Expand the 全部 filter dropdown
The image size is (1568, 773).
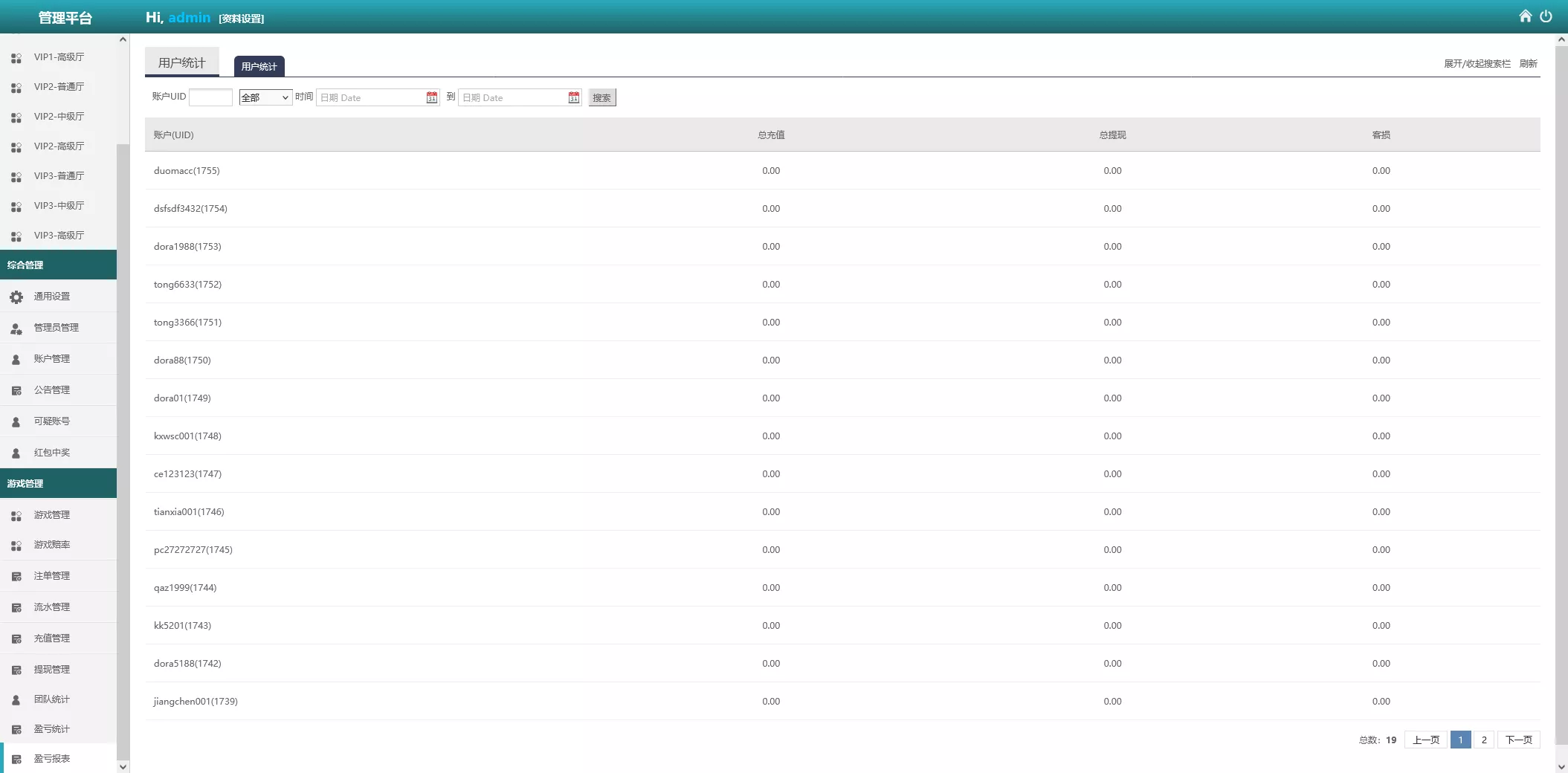(265, 97)
